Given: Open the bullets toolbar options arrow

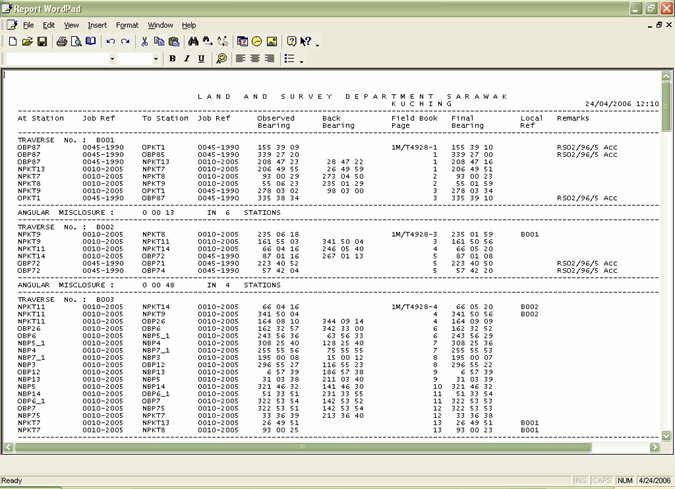Looking at the screenshot, I should click(302, 60).
